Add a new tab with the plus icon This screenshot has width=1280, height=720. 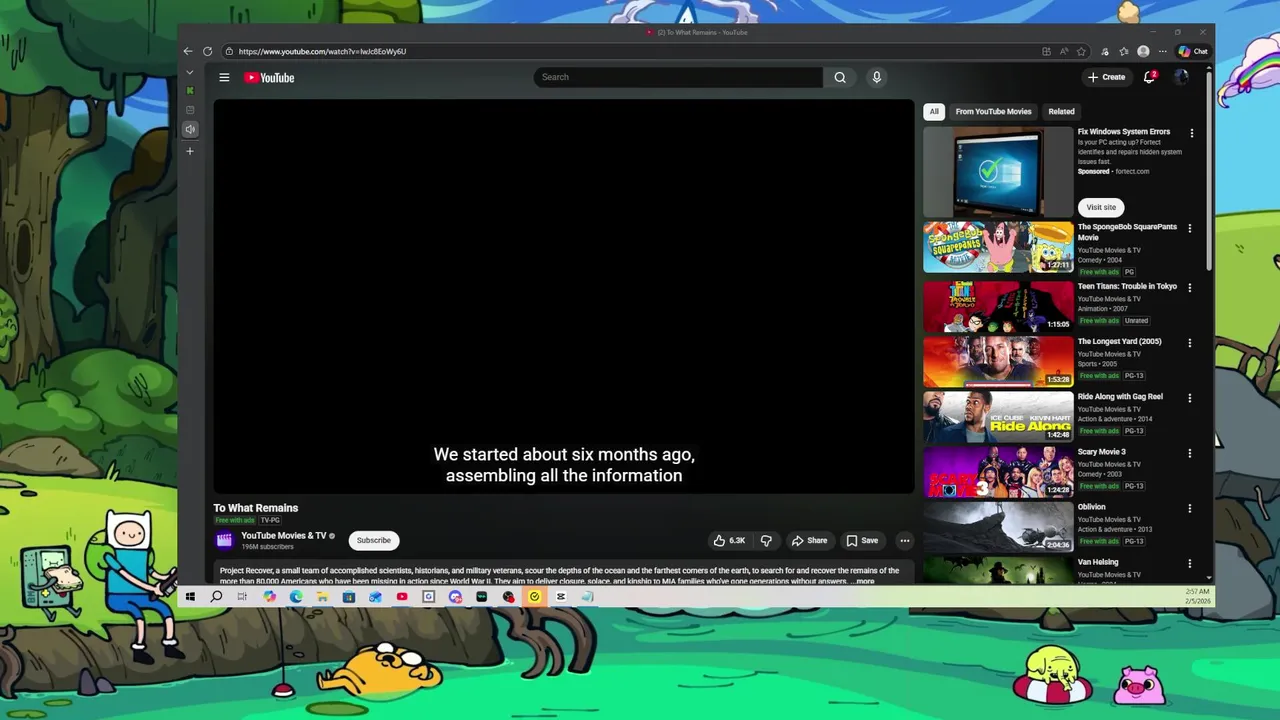click(190, 151)
